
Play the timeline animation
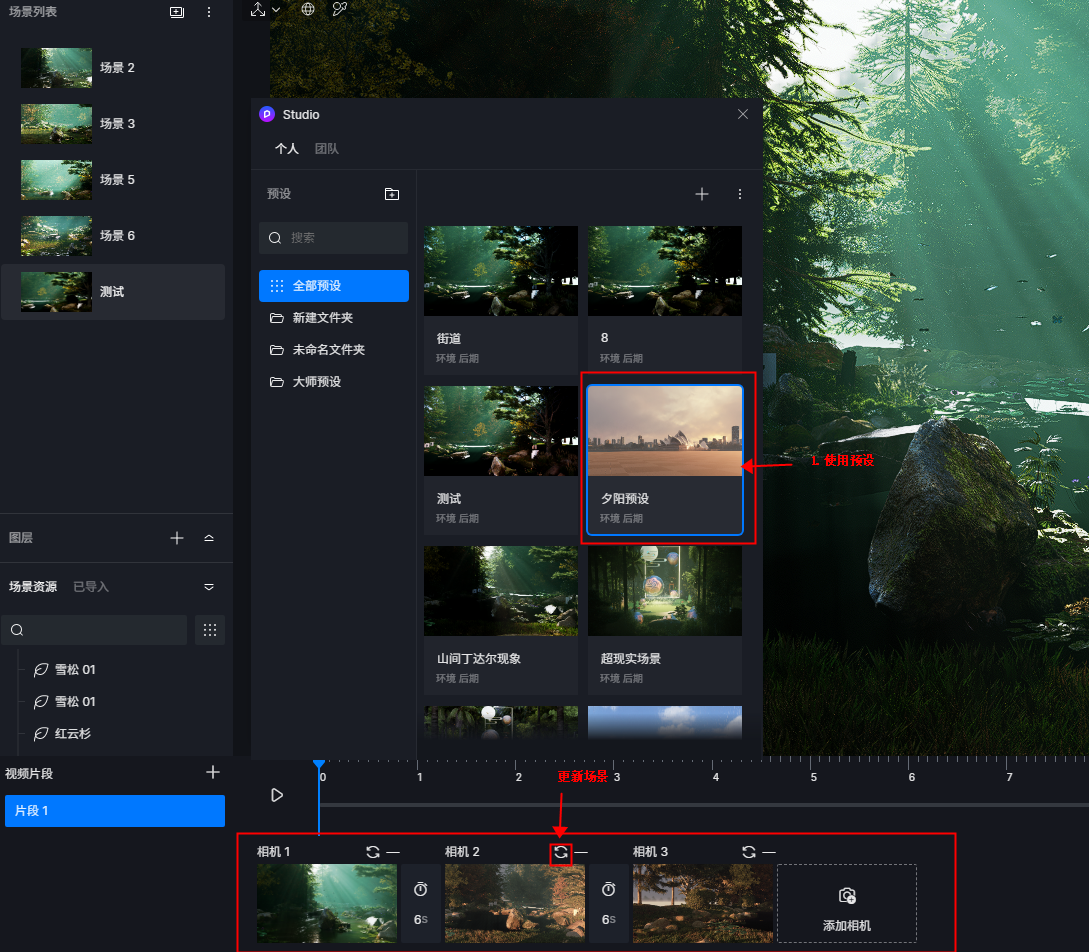tap(276, 795)
